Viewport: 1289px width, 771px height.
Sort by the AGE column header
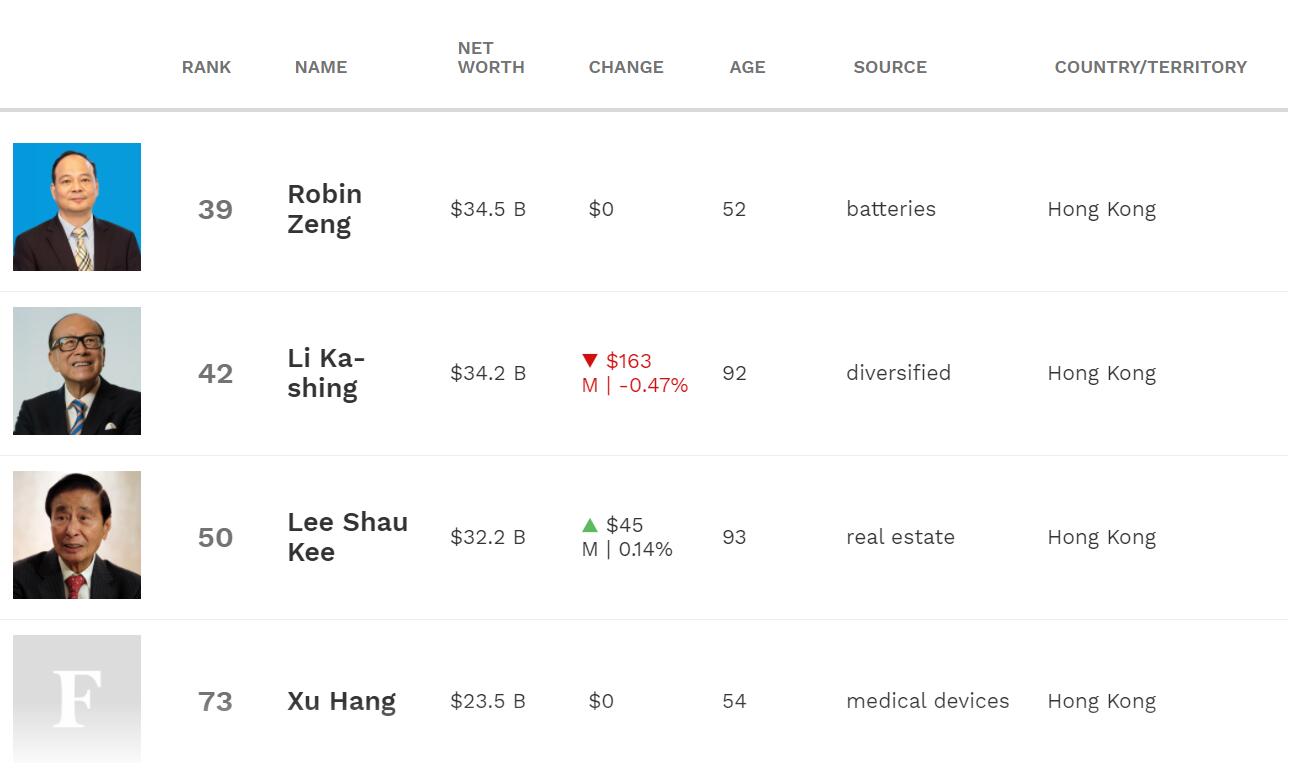pyautogui.click(x=747, y=67)
